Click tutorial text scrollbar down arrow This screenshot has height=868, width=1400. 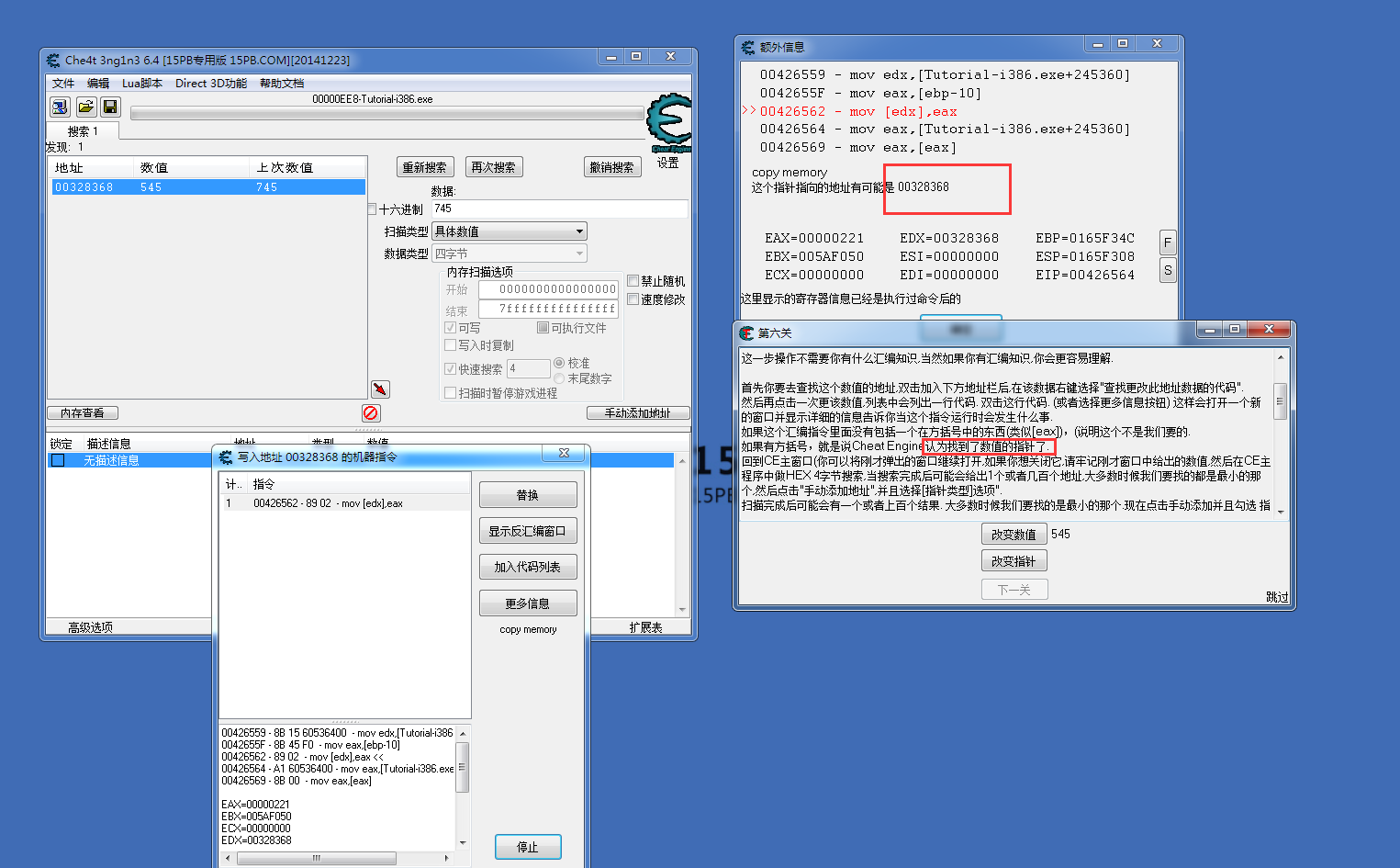[1281, 512]
